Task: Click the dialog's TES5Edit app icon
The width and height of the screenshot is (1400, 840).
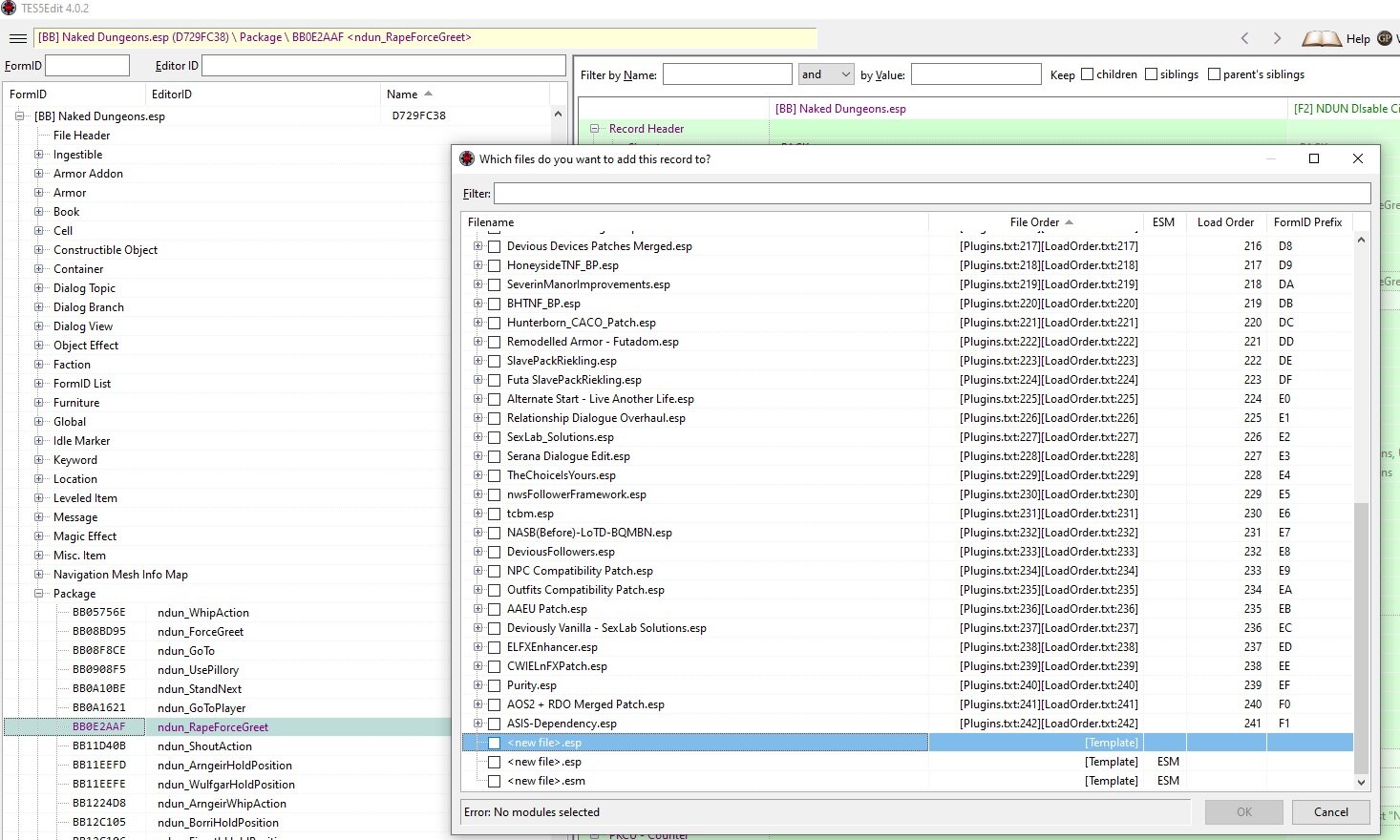Action: tap(467, 158)
